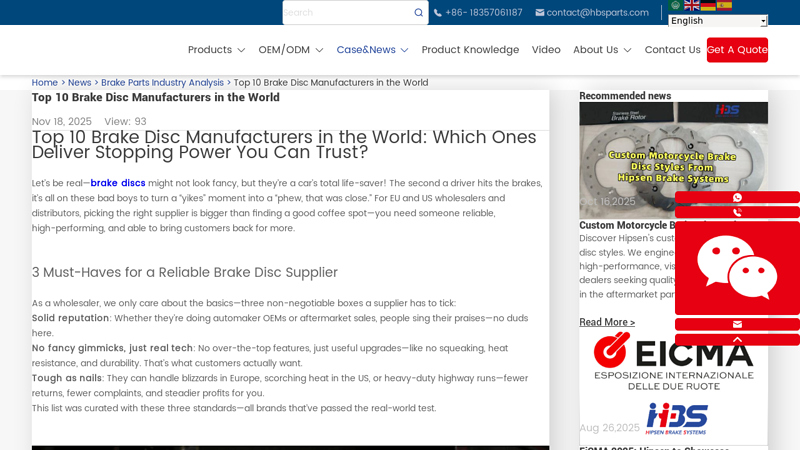Expand the Case&News menu chevron

pos(405,50)
